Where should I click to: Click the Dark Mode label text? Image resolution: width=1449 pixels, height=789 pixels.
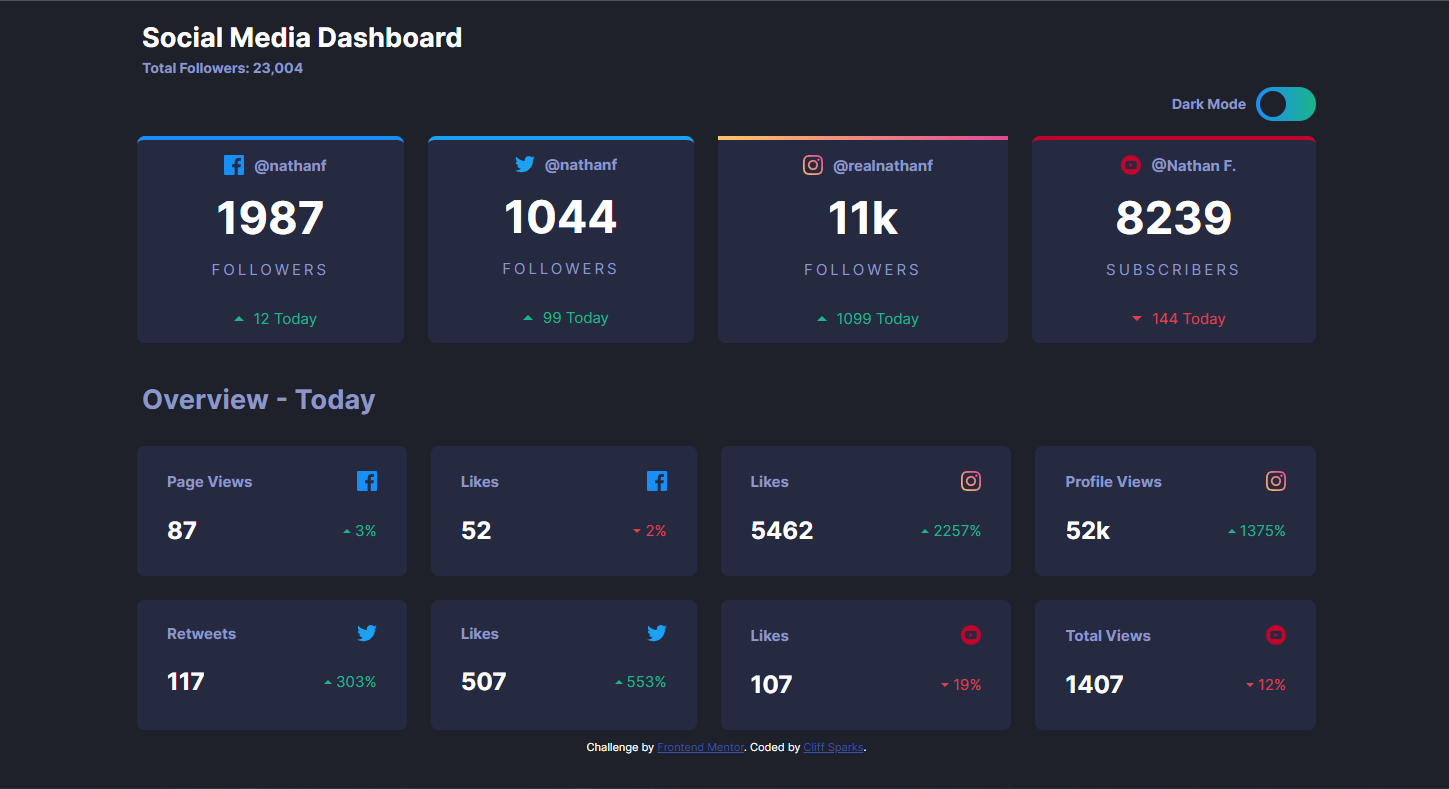click(x=1208, y=104)
